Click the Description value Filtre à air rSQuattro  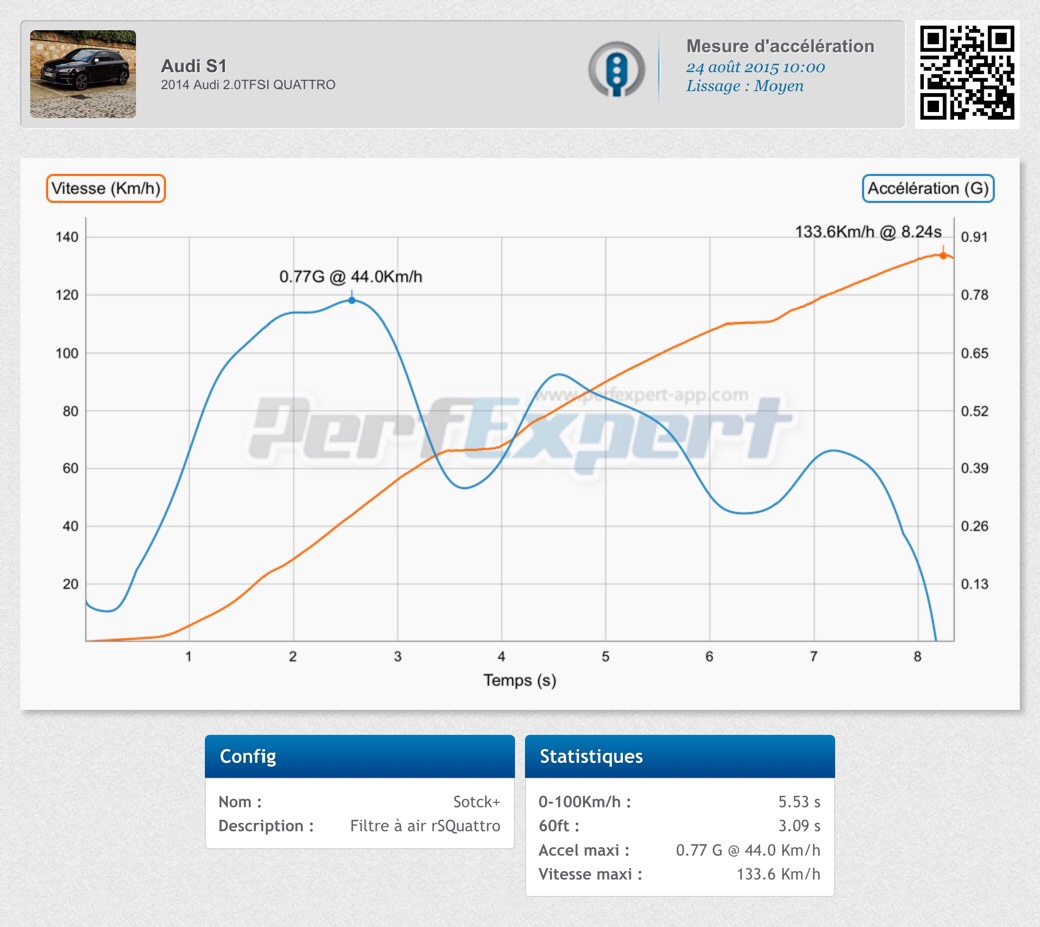425,826
